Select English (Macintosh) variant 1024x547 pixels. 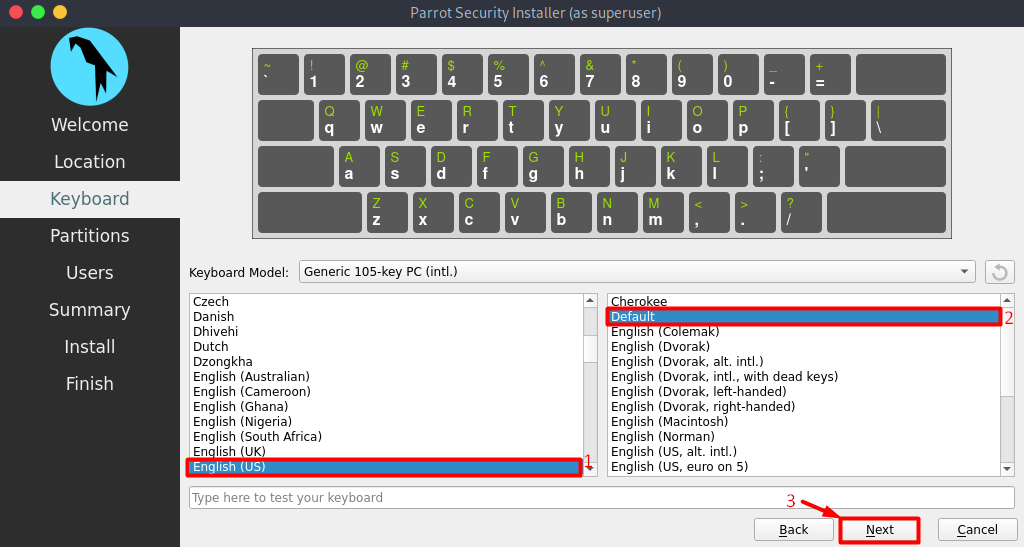(x=804, y=422)
